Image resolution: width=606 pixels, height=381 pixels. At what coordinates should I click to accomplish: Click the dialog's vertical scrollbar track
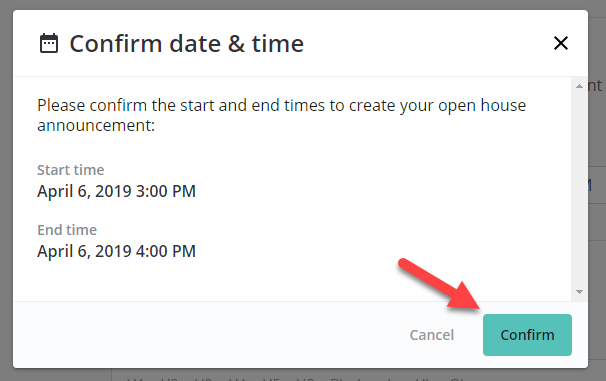coord(579,189)
